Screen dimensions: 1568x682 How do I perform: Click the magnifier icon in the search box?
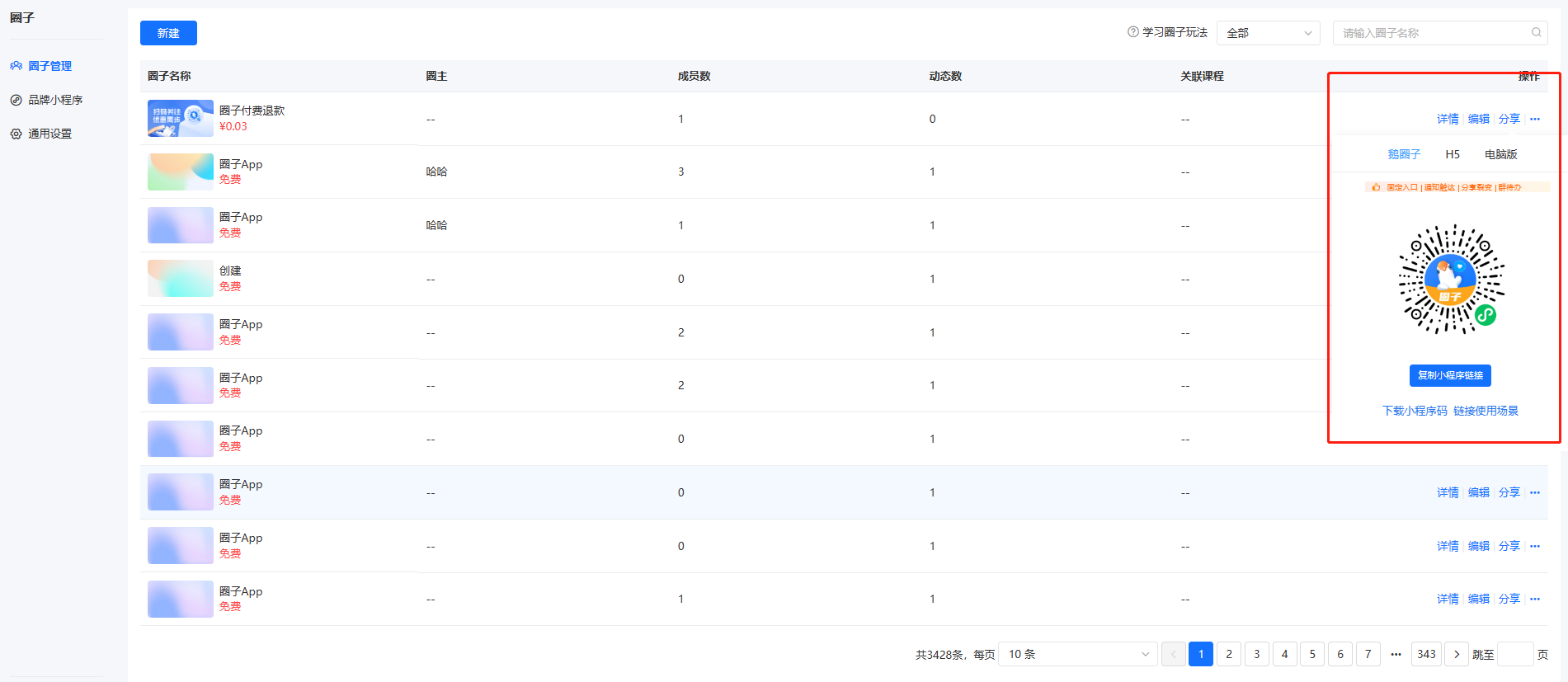(x=1537, y=32)
